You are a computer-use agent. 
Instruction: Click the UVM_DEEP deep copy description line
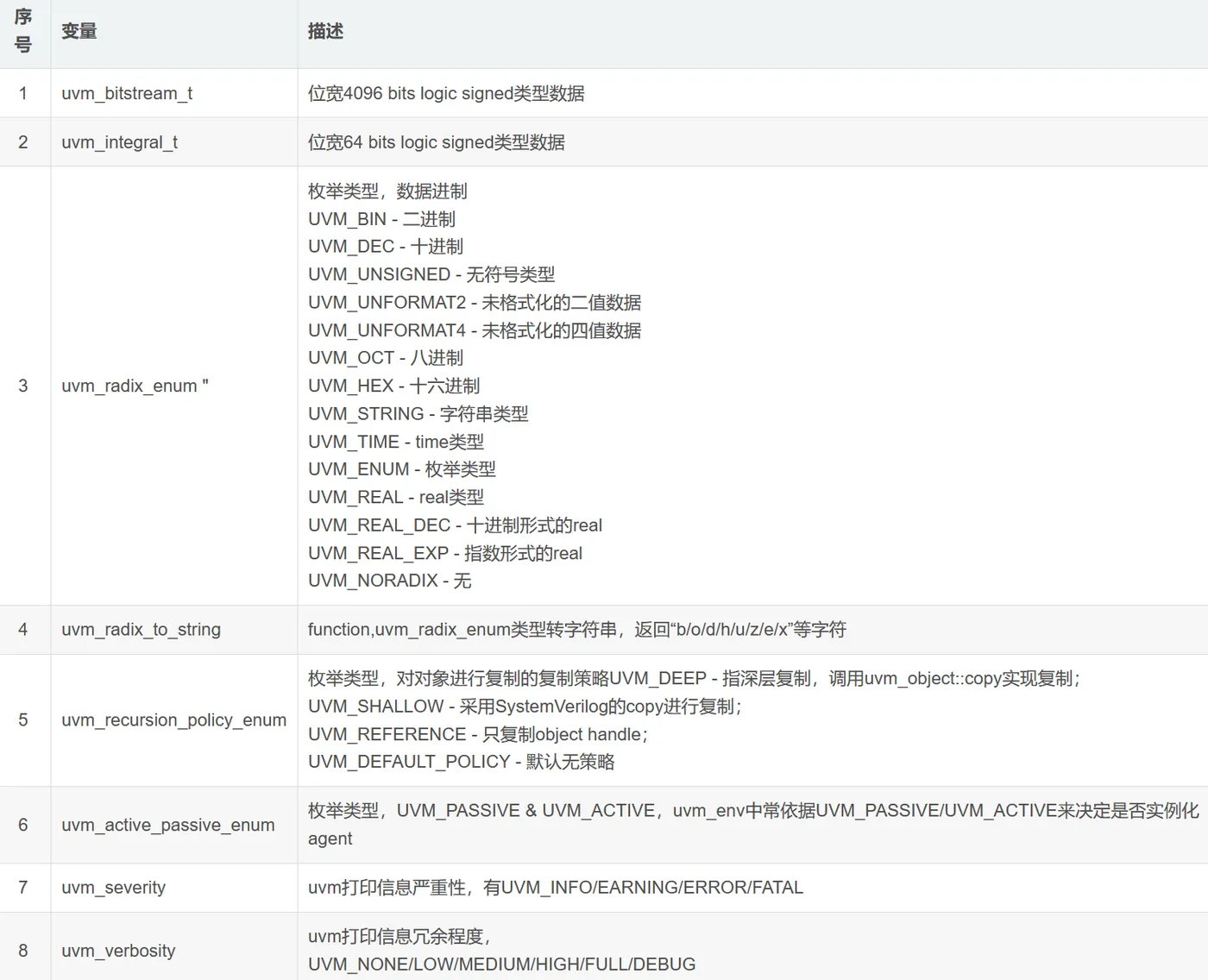pos(695,679)
